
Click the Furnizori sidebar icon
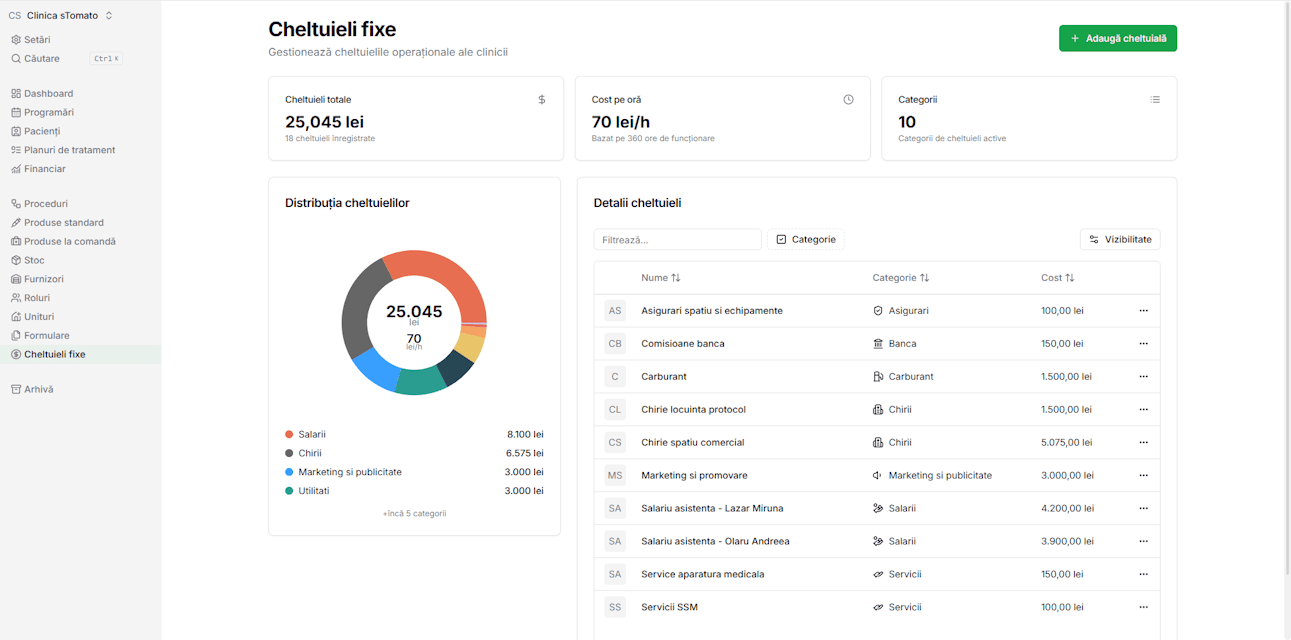click(x=16, y=279)
